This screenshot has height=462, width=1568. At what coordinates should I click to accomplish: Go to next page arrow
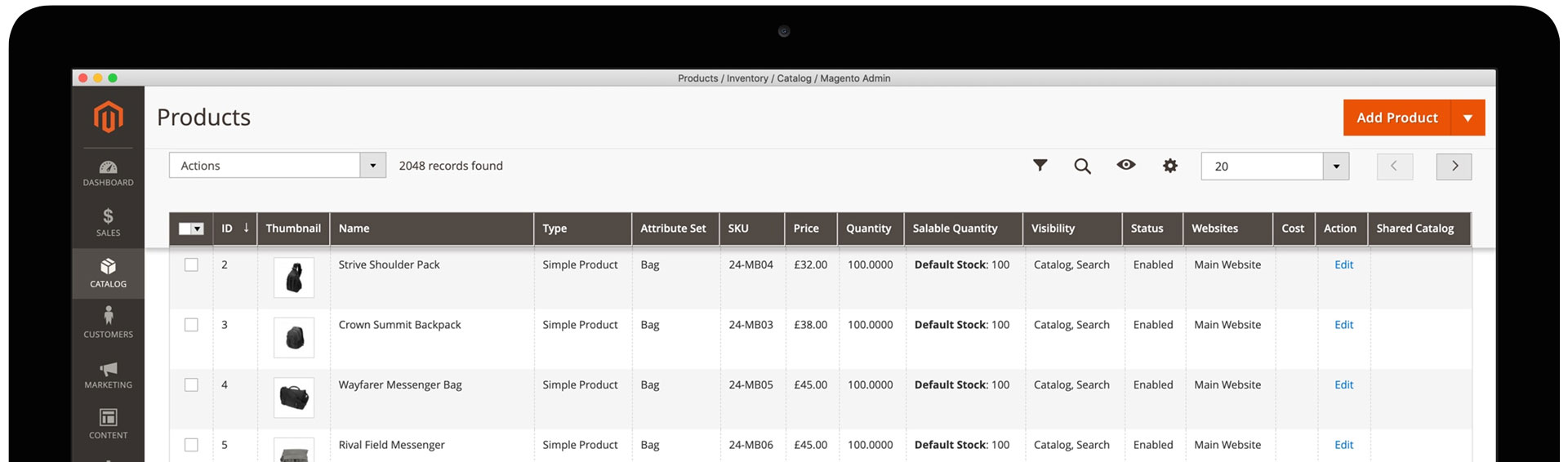(1454, 167)
